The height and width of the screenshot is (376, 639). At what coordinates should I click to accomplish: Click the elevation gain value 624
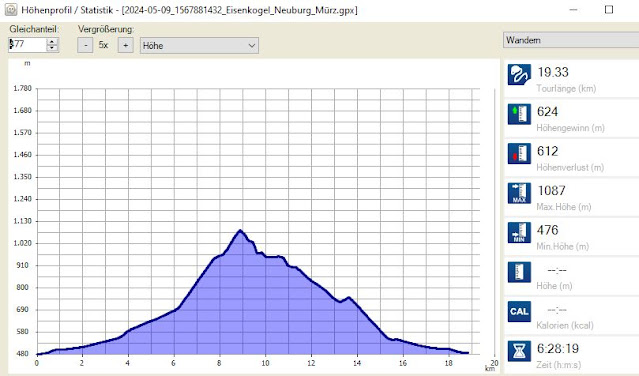pyautogui.click(x=547, y=112)
